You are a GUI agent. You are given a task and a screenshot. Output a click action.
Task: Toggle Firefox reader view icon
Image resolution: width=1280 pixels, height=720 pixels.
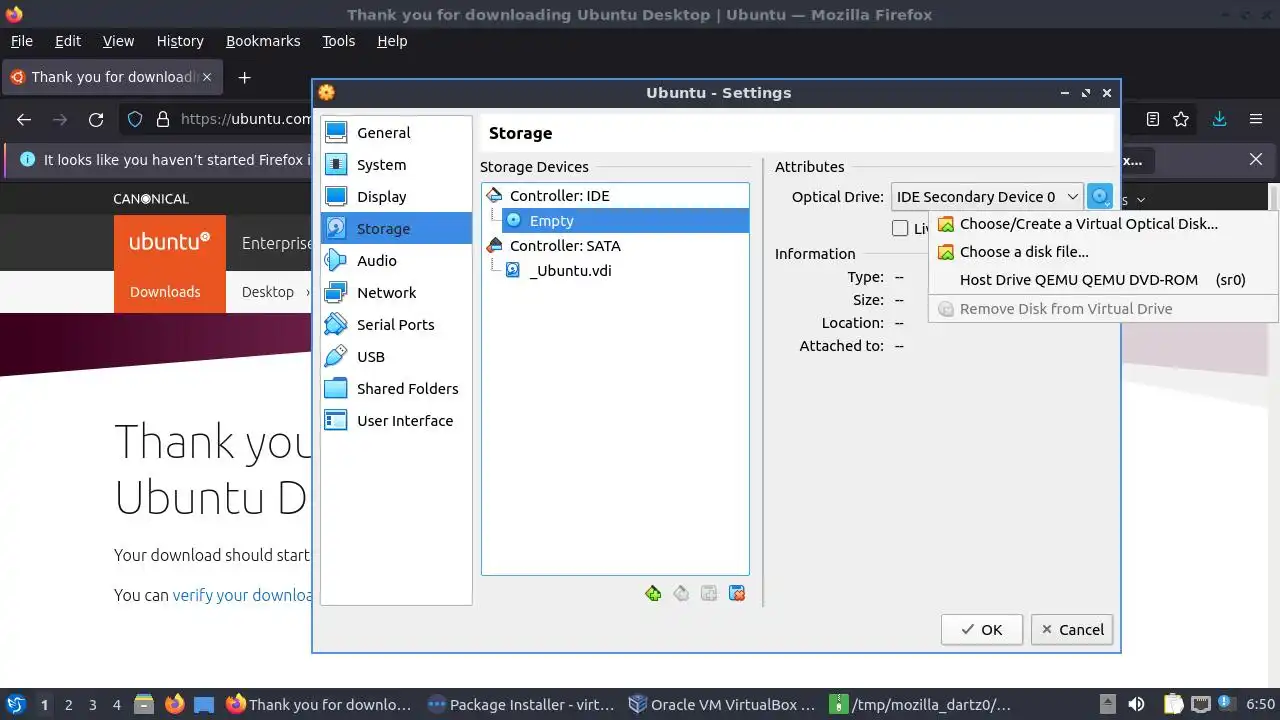tap(1153, 119)
